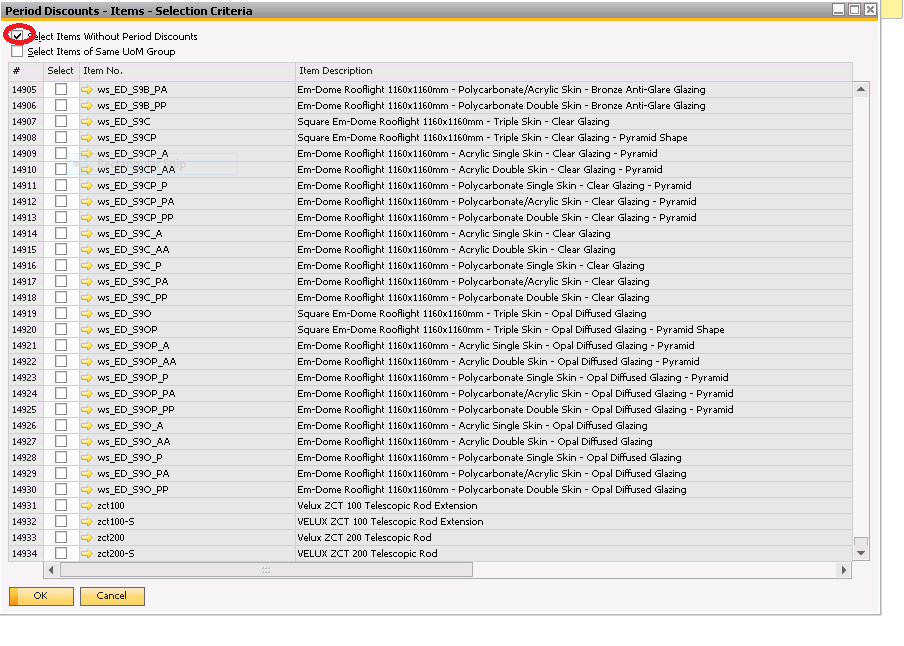This screenshot has height=646, width=904.
Task: Open the arrow link for ws_ED_S9C_PA
Action: (86, 281)
